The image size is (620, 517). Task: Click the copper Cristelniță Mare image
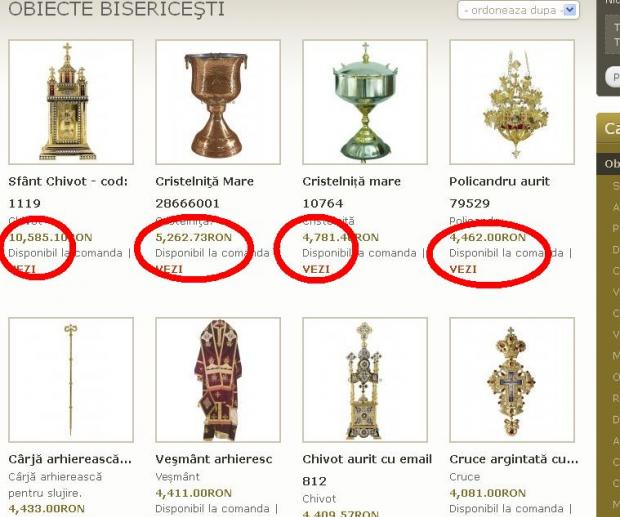pyautogui.click(x=218, y=102)
